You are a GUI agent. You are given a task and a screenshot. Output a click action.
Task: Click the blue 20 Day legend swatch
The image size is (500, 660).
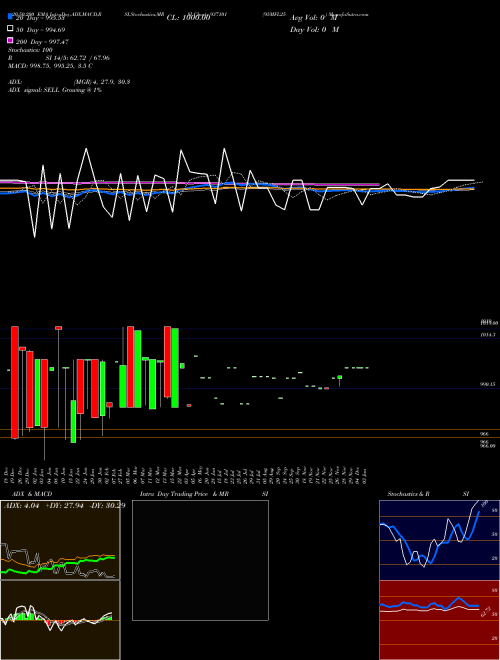[x=11, y=16]
